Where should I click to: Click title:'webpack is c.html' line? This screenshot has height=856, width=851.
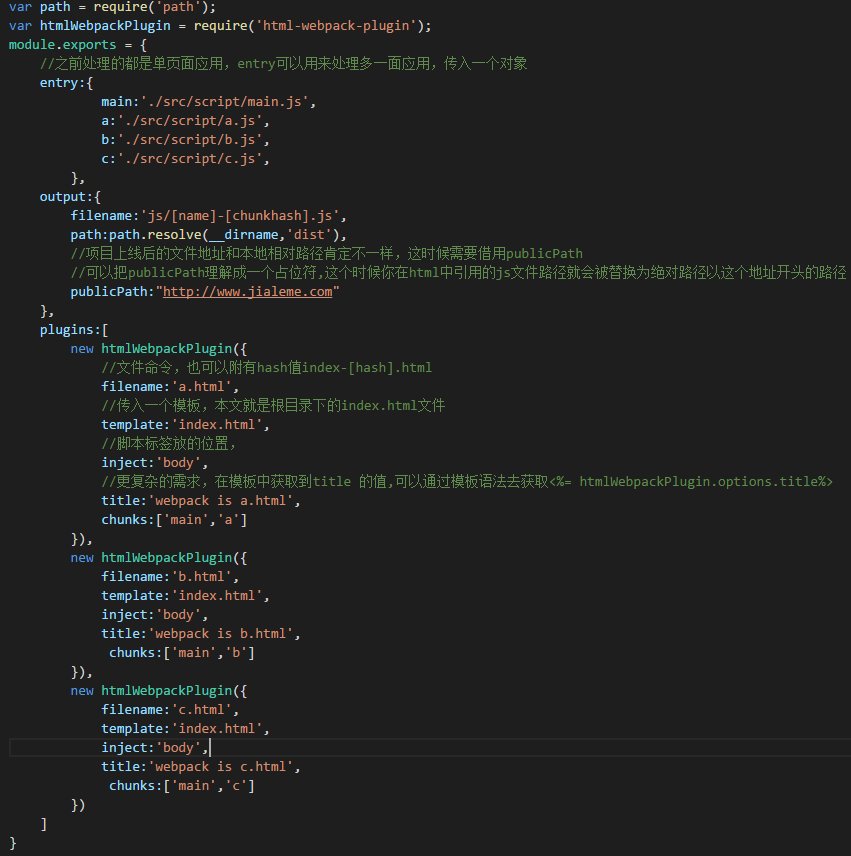(200, 766)
